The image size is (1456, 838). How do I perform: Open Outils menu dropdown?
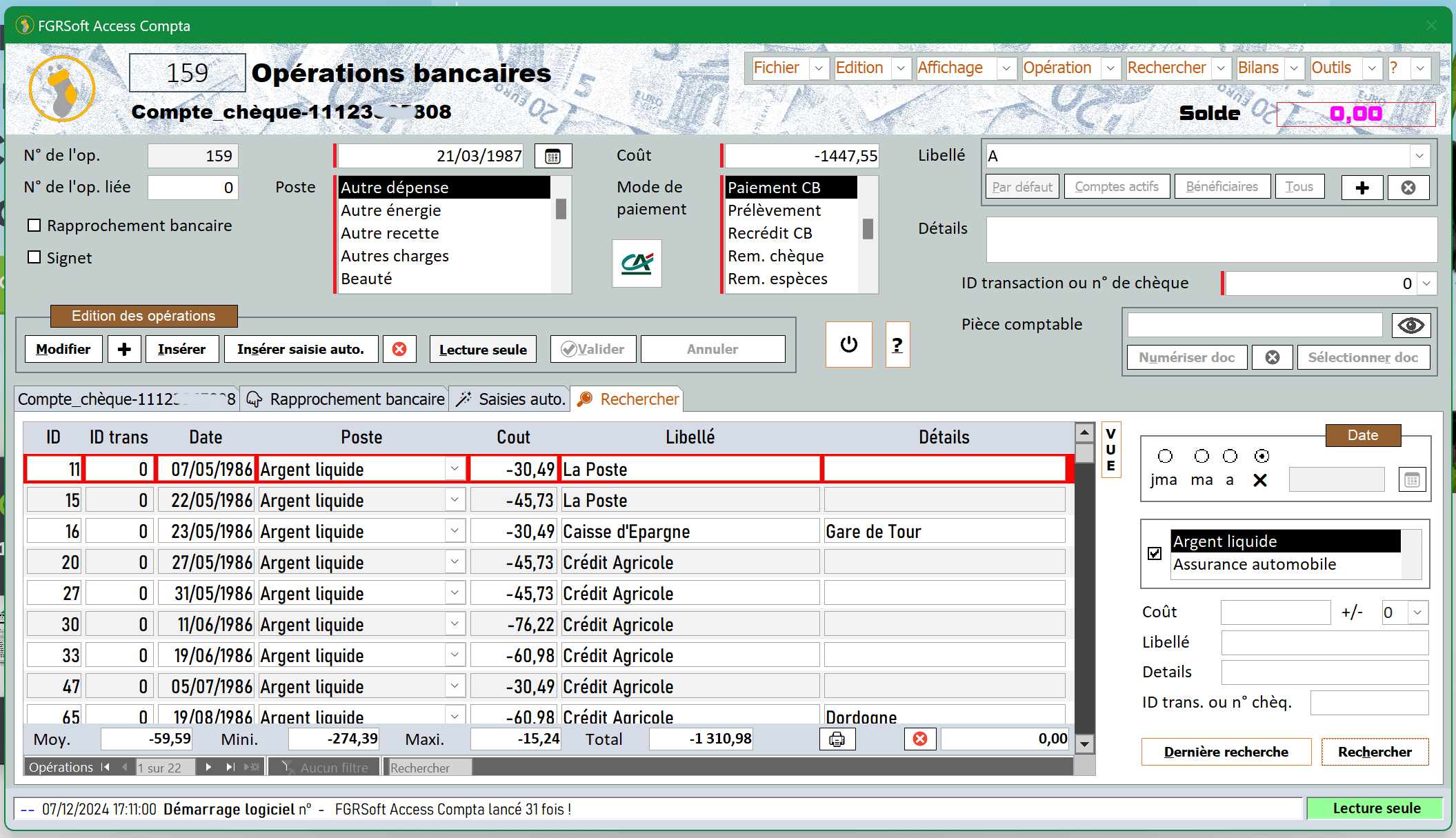point(1372,68)
